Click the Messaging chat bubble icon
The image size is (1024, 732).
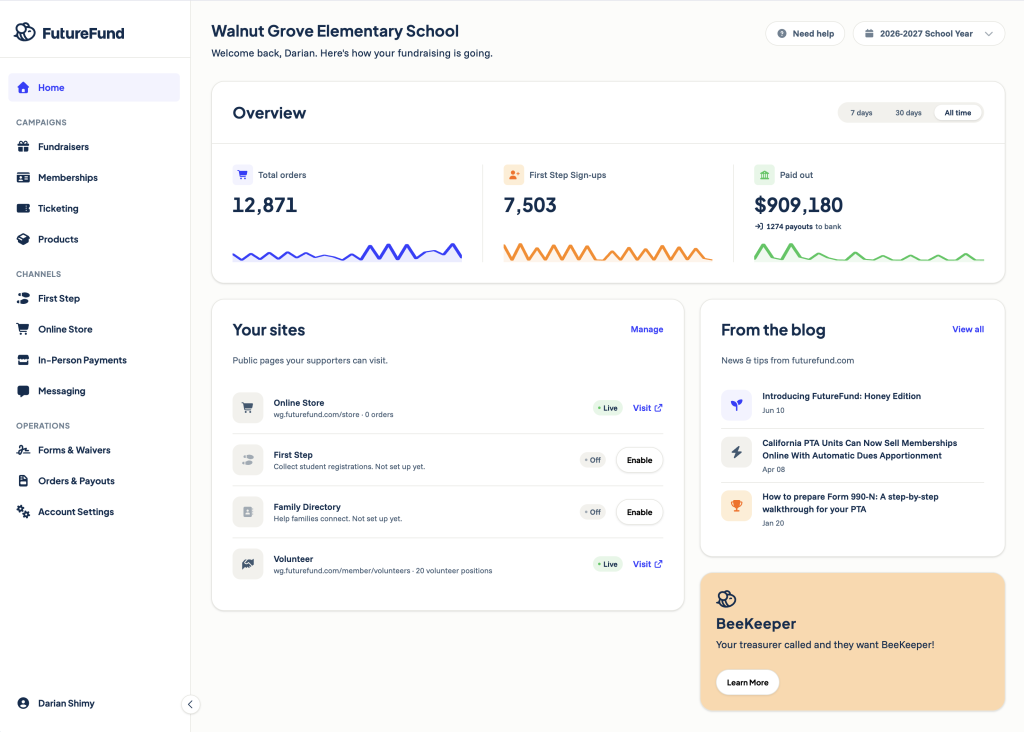[x=24, y=391]
